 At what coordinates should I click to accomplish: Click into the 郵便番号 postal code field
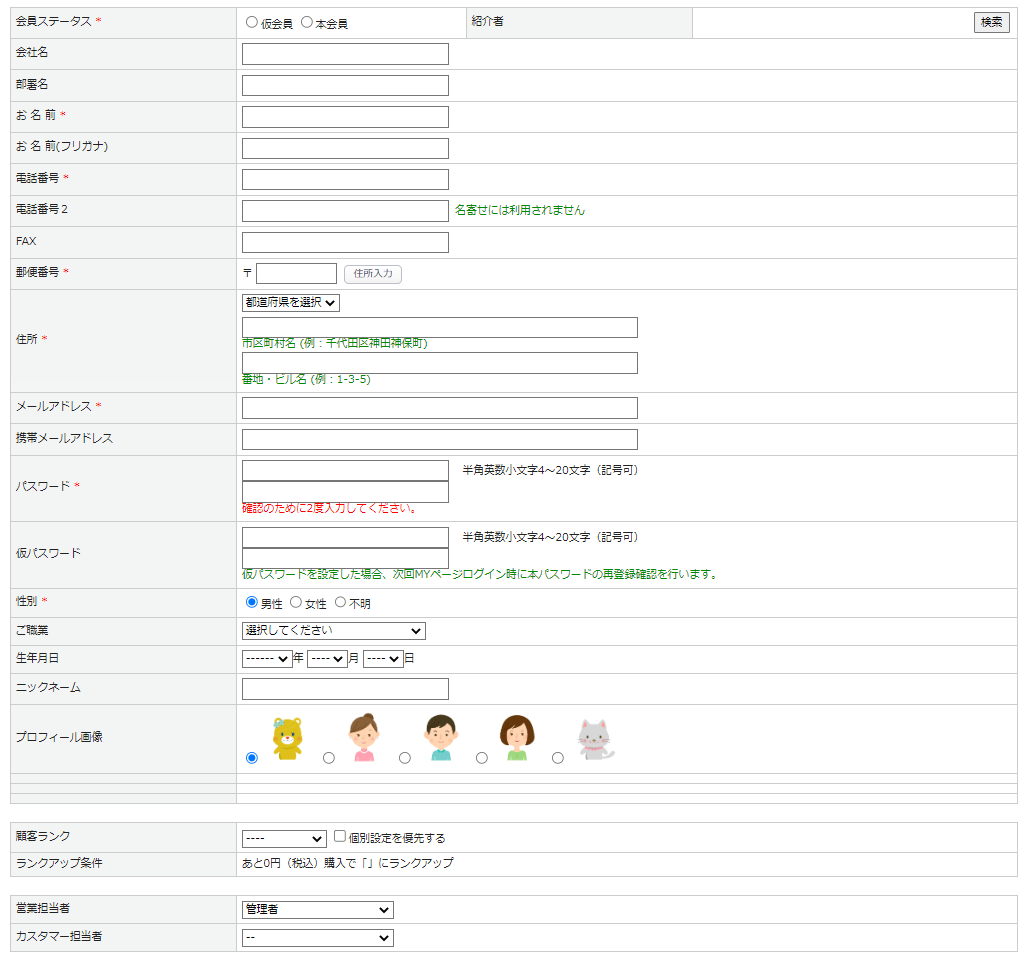(x=296, y=273)
